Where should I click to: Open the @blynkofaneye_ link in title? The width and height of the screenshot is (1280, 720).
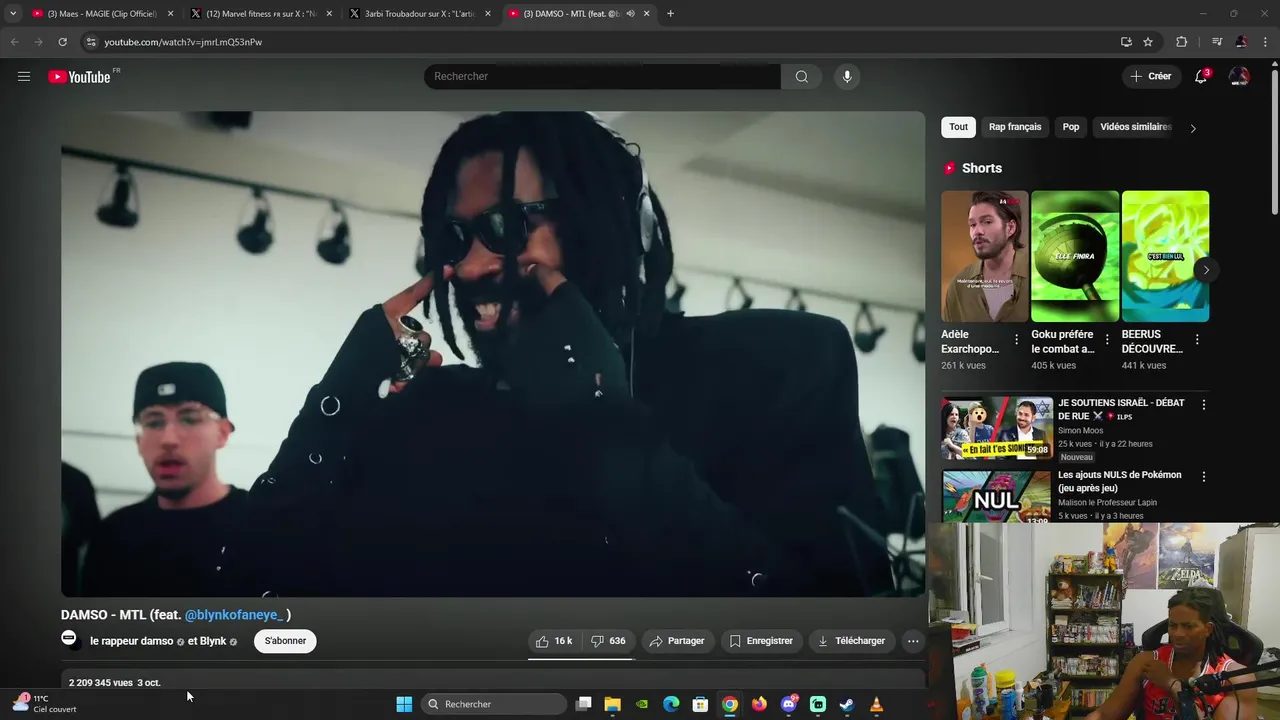coord(235,615)
